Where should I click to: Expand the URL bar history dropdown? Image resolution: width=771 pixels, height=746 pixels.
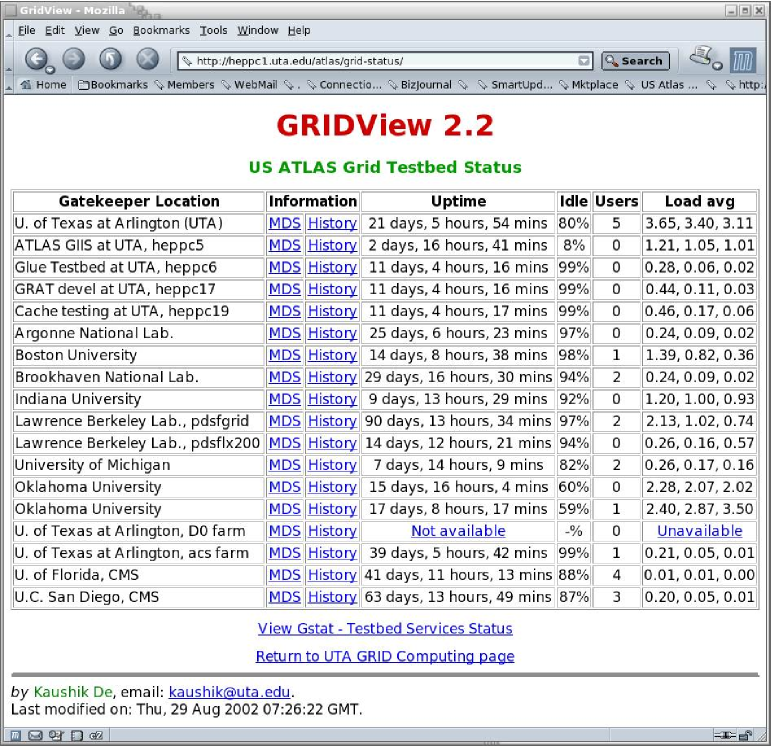point(584,61)
